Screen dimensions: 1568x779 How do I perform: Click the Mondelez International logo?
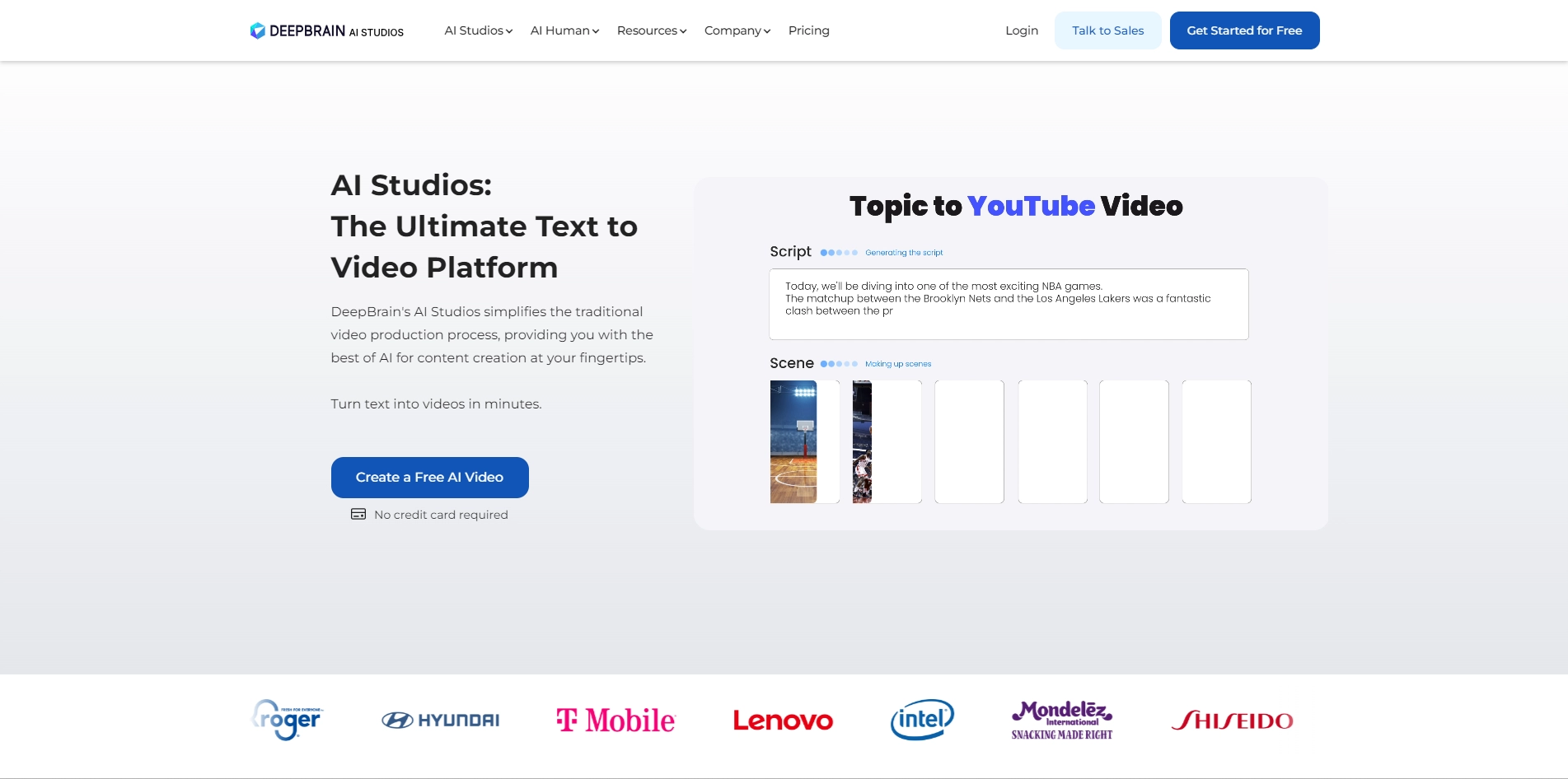pos(1062,720)
